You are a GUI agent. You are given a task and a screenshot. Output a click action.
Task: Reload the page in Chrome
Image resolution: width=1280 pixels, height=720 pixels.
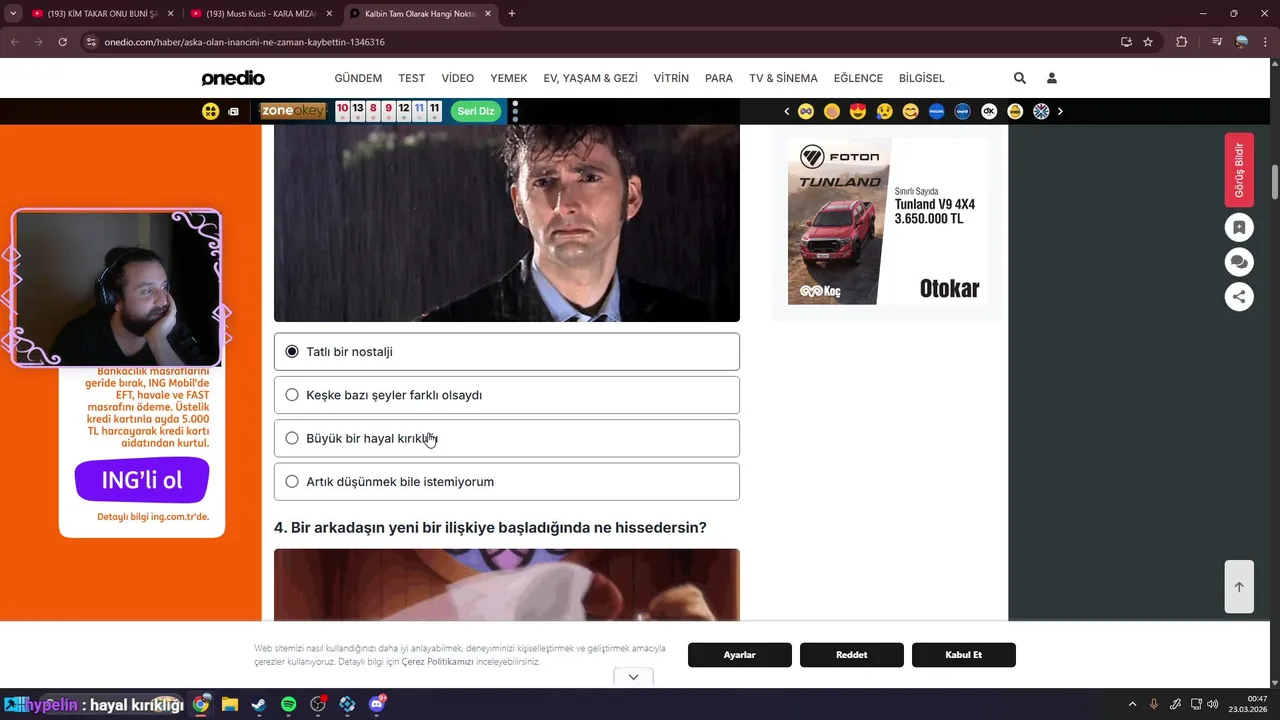coord(62,42)
